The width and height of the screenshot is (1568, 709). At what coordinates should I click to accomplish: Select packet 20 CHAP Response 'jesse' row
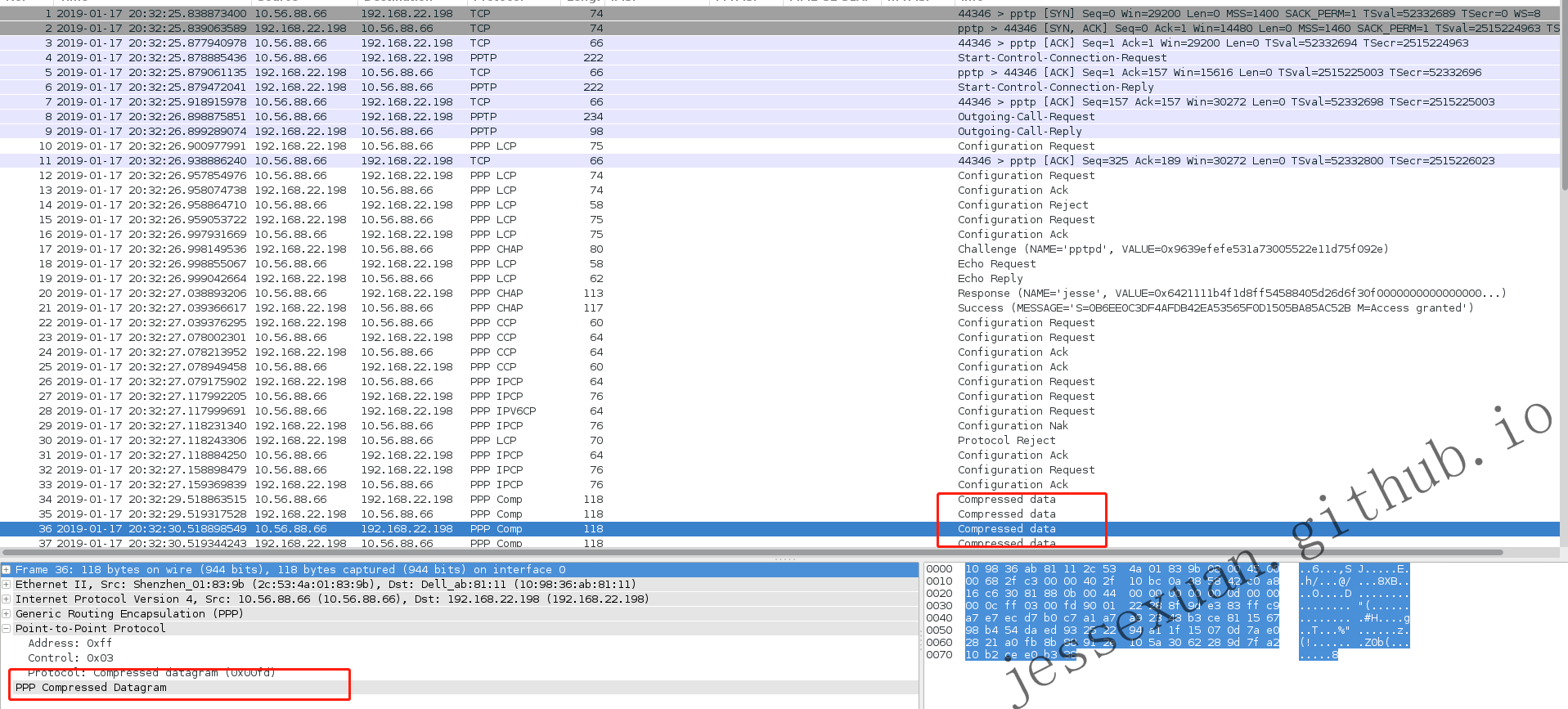tap(780, 294)
